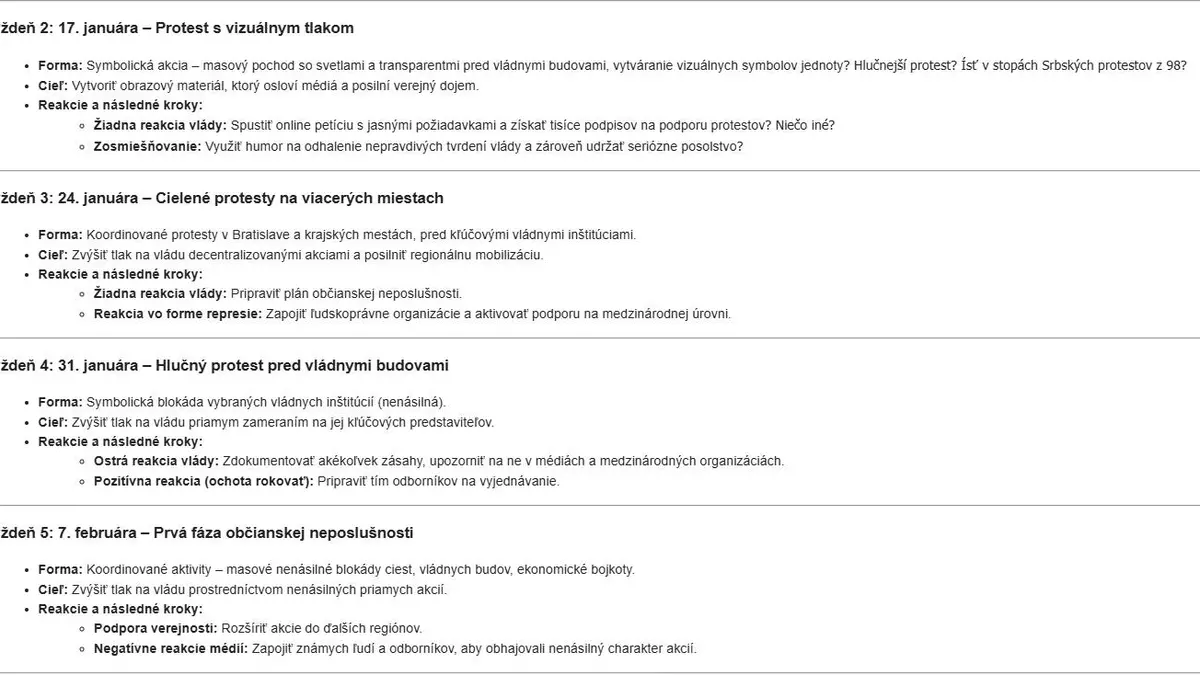The height and width of the screenshot is (675, 1200).
Task: Click 'Cieľ:' label about obrazový materiál
Action: pyautogui.click(x=53, y=86)
